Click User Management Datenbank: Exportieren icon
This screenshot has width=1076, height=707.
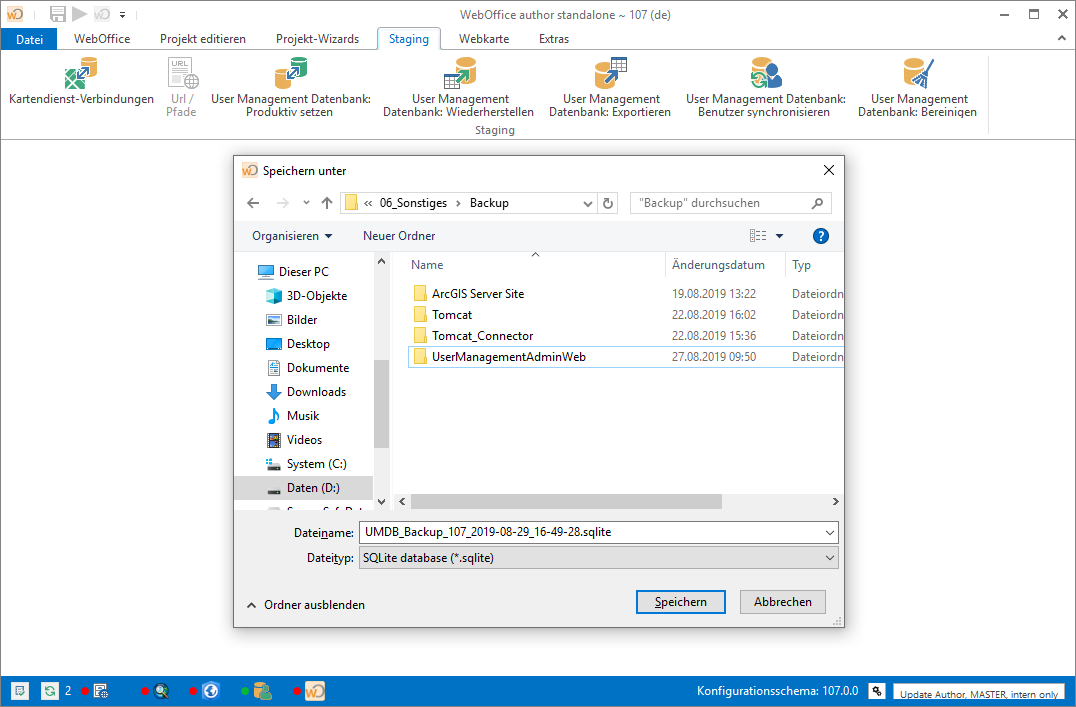pos(610,74)
